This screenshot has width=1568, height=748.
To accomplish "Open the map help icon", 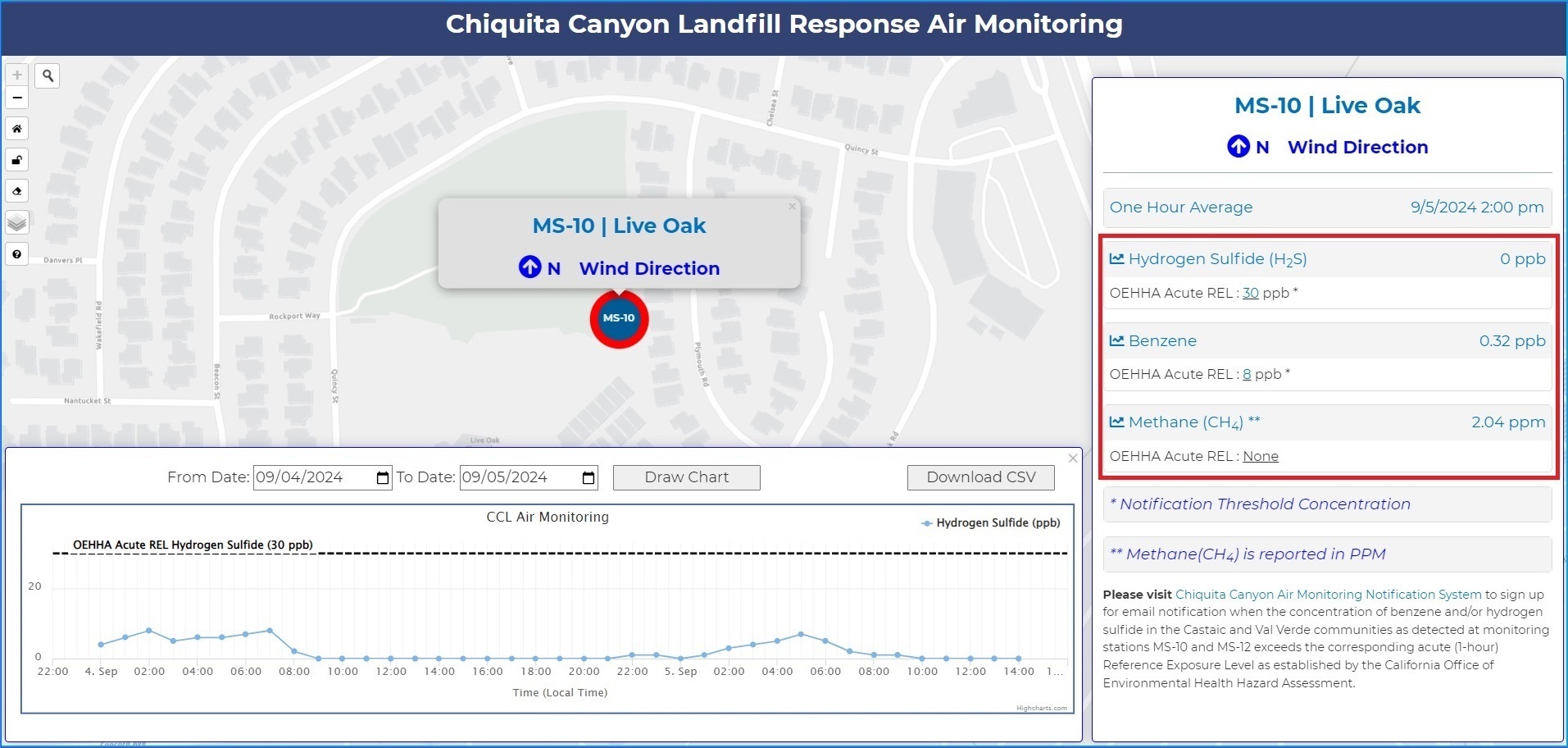I will [x=17, y=254].
